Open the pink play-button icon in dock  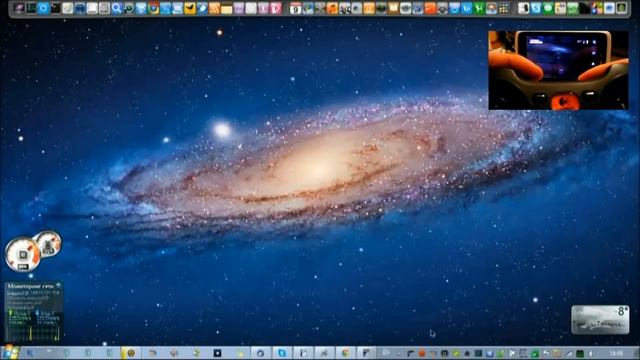(x=276, y=8)
